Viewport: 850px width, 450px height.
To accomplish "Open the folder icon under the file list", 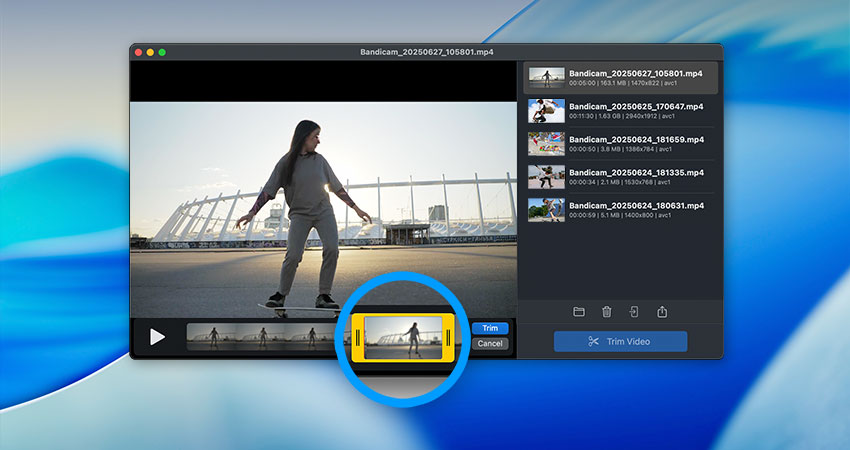I will pos(579,312).
